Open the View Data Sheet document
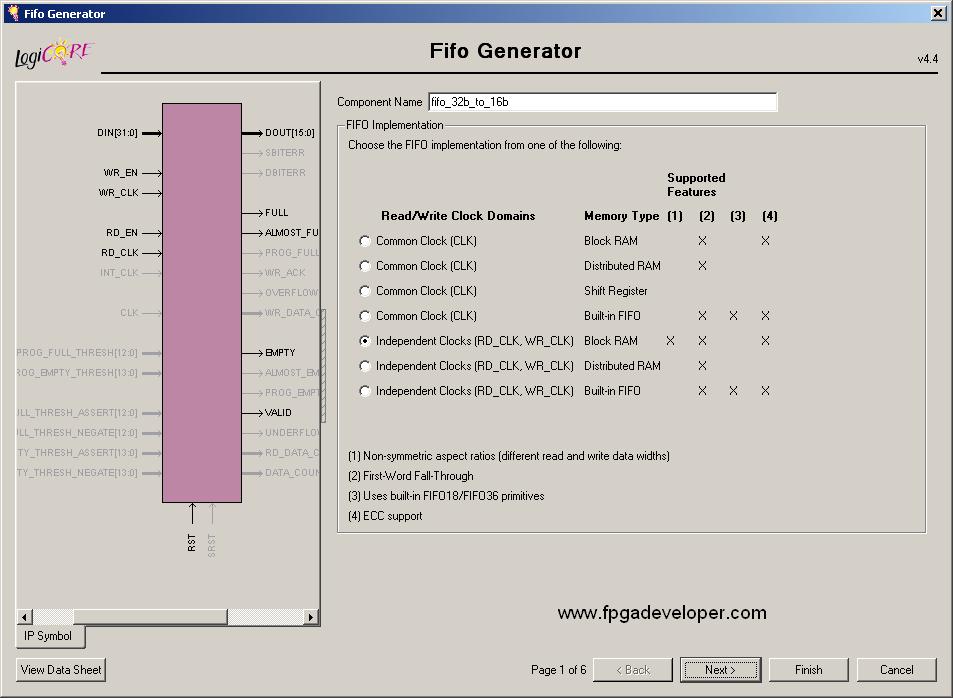This screenshot has width=953, height=698. [59, 669]
